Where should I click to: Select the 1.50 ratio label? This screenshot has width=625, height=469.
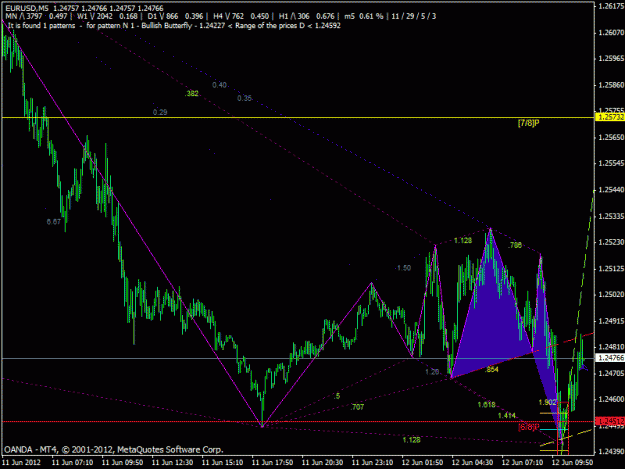click(403, 268)
